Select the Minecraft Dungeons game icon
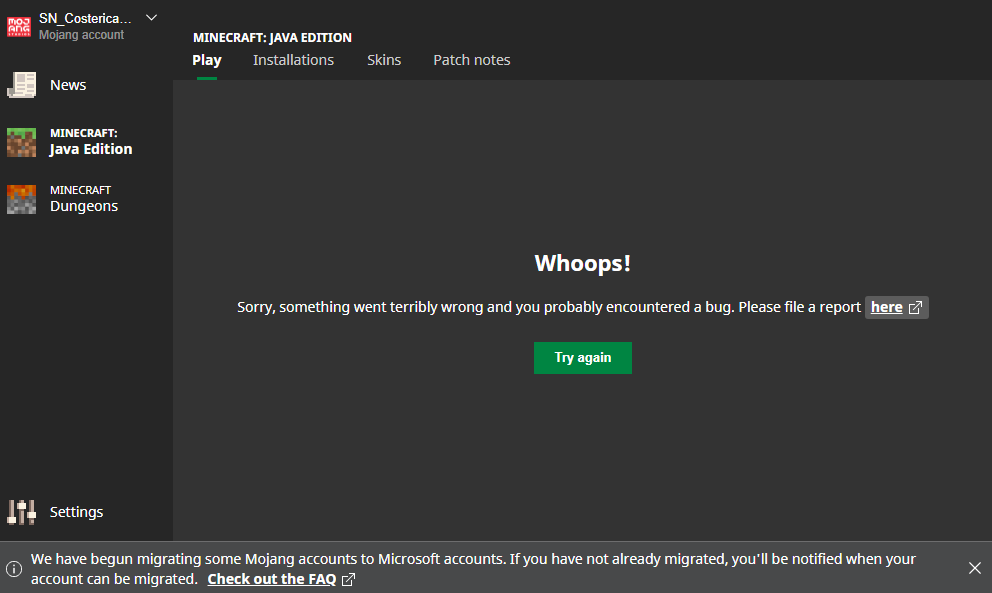992x593 pixels. tap(21, 199)
